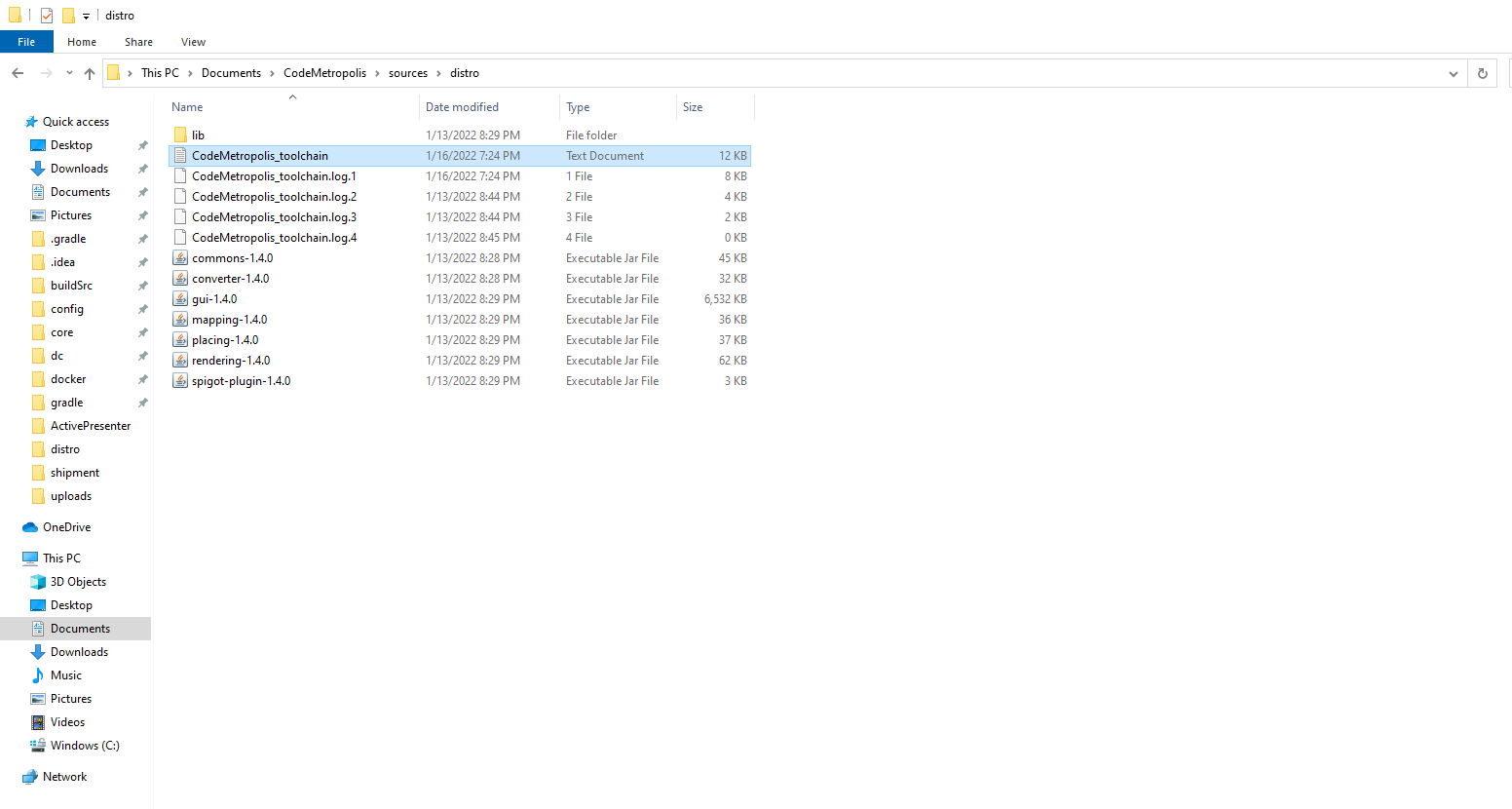The width and height of the screenshot is (1512, 809).
Task: Refresh the folder view
Action: (x=1482, y=73)
